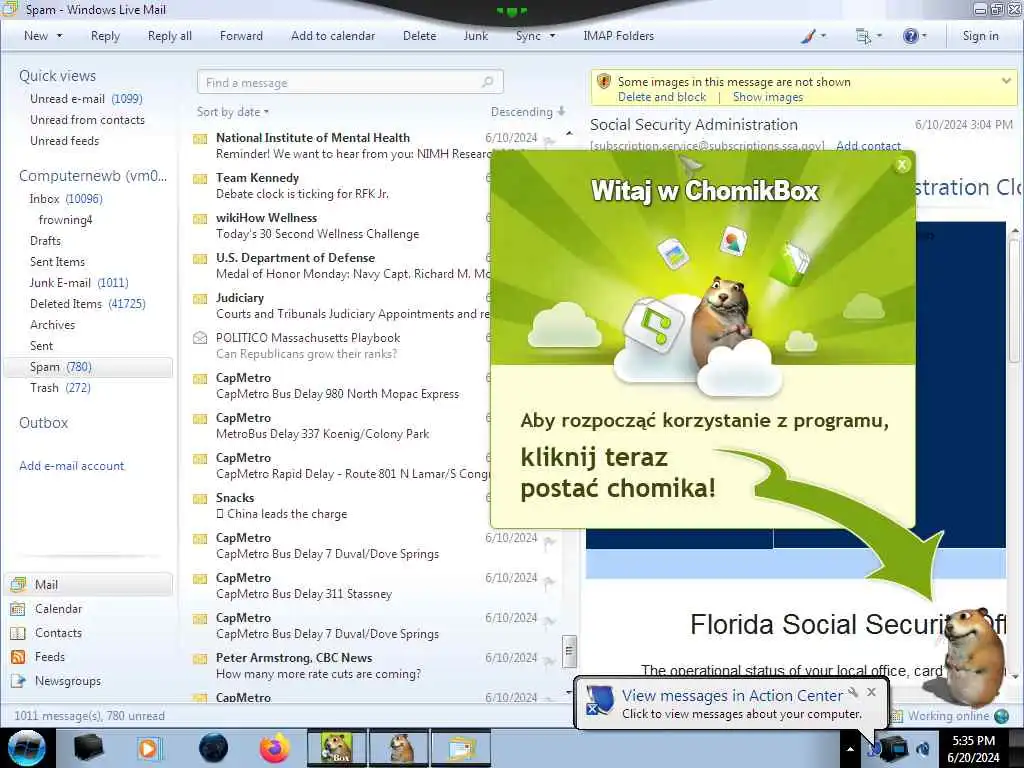Open Windows Media Player from the taskbar

tap(148, 748)
